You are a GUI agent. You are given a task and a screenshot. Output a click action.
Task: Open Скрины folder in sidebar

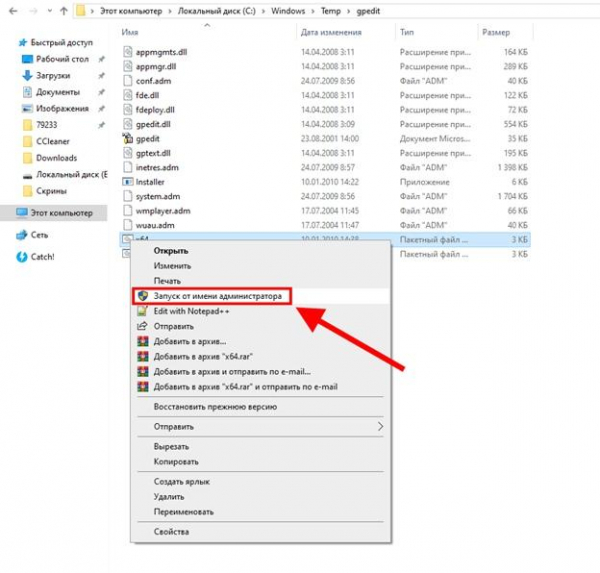[x=51, y=191]
